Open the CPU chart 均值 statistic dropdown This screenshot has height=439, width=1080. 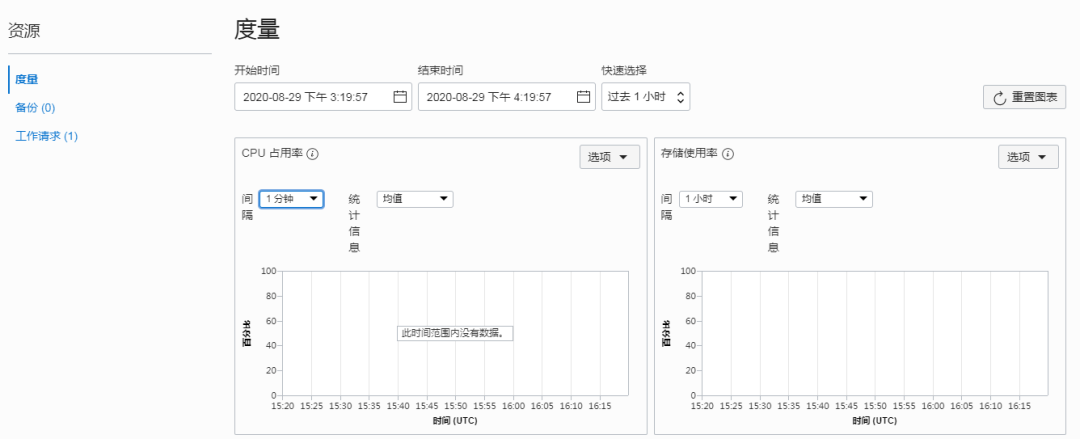click(x=415, y=198)
